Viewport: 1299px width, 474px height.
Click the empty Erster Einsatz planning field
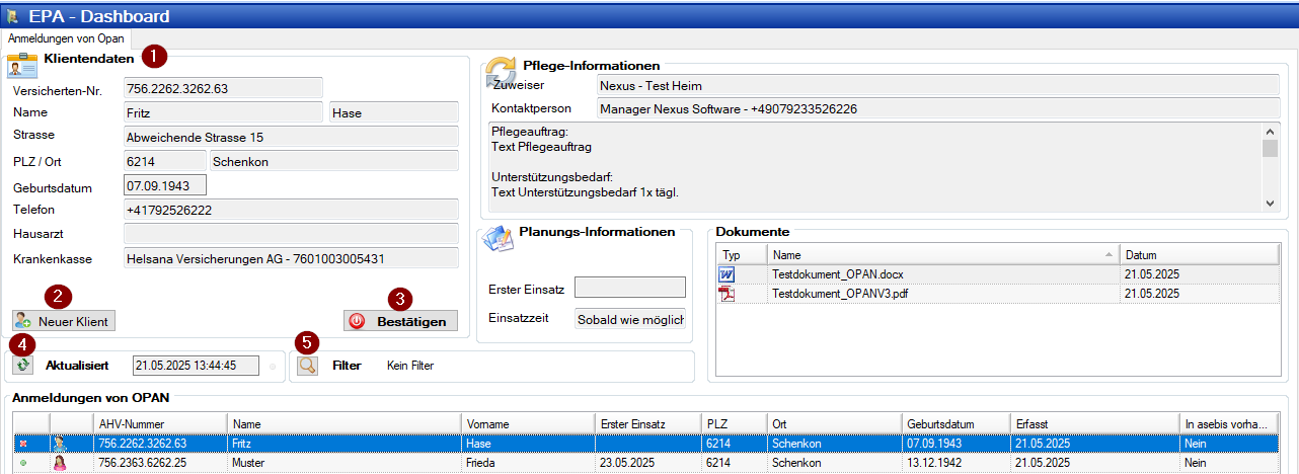click(630, 288)
